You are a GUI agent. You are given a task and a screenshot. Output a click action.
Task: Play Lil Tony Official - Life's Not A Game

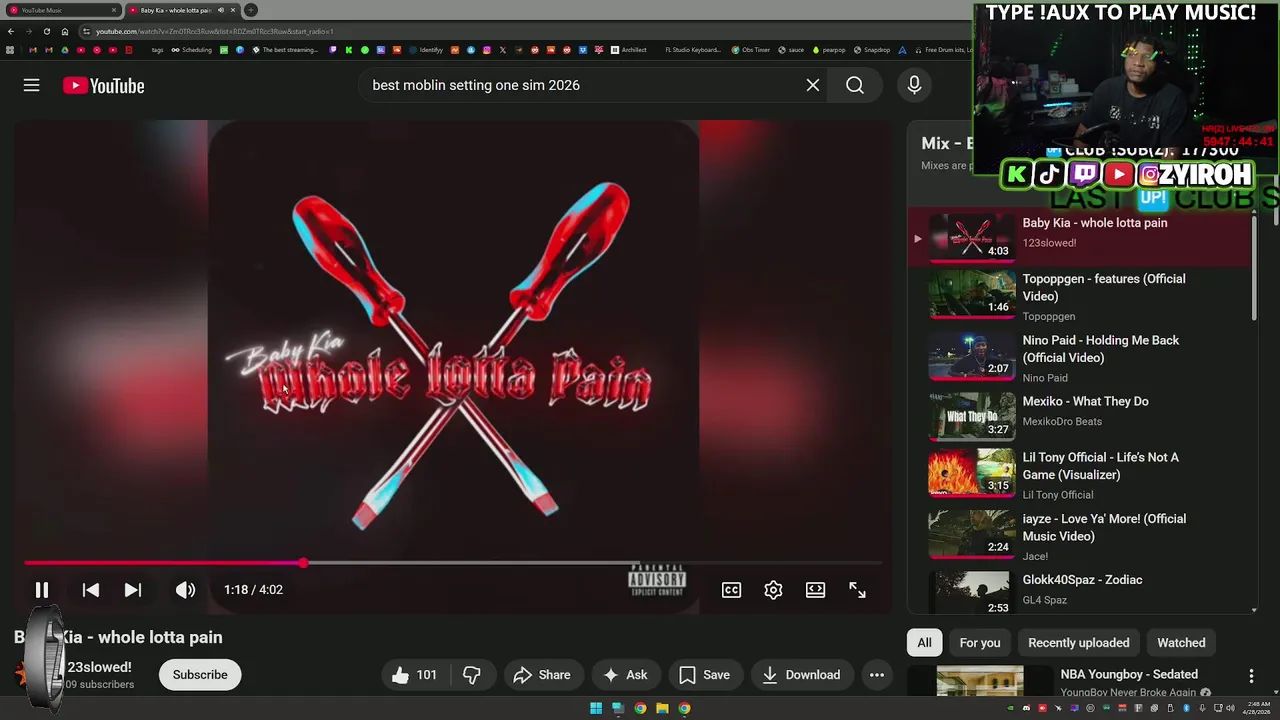[1078, 475]
